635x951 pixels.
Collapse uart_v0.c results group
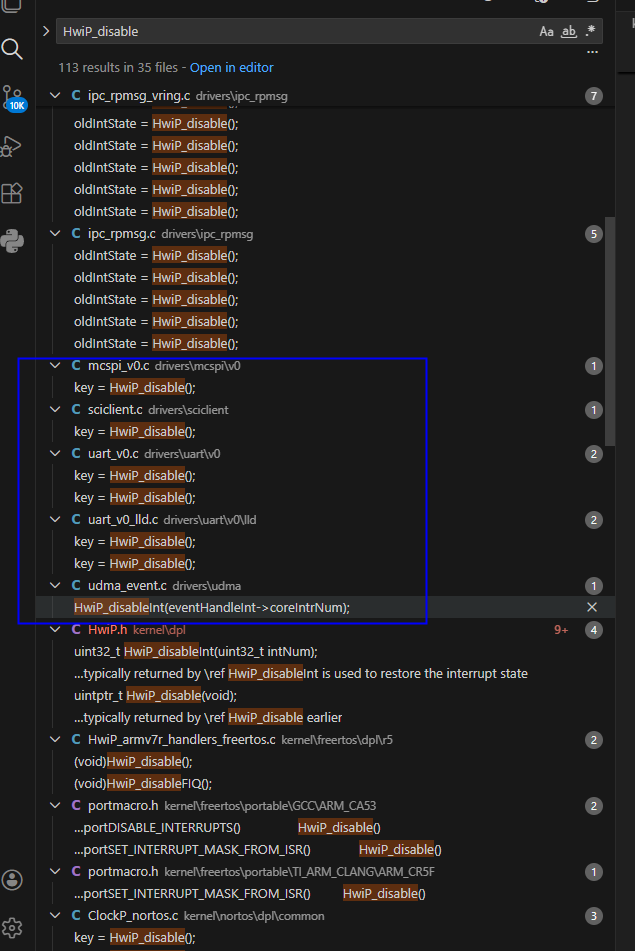click(55, 454)
